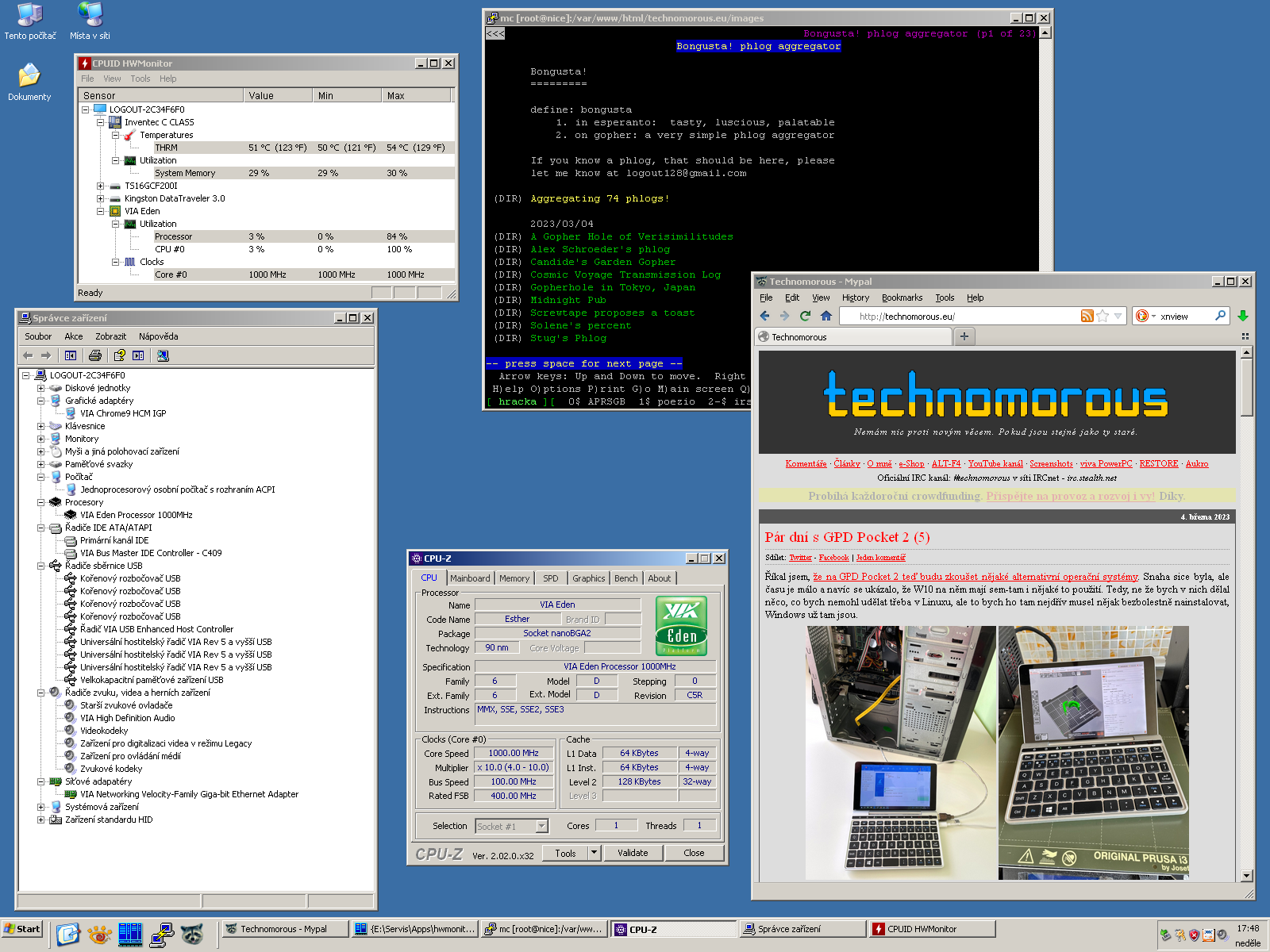The image size is (1270, 952).
Task: Click the Print icon in Device Manager toolbar
Action: [x=95, y=355]
